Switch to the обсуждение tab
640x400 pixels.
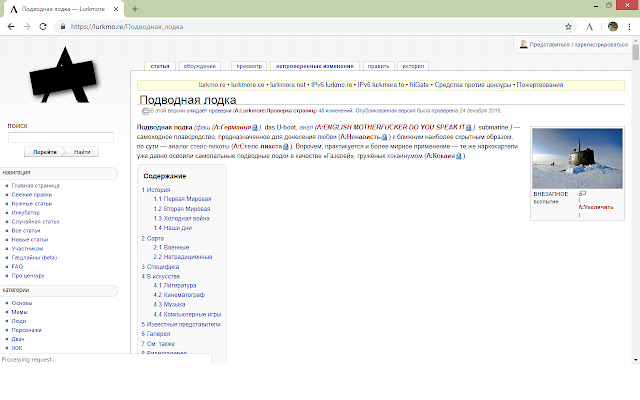200,66
